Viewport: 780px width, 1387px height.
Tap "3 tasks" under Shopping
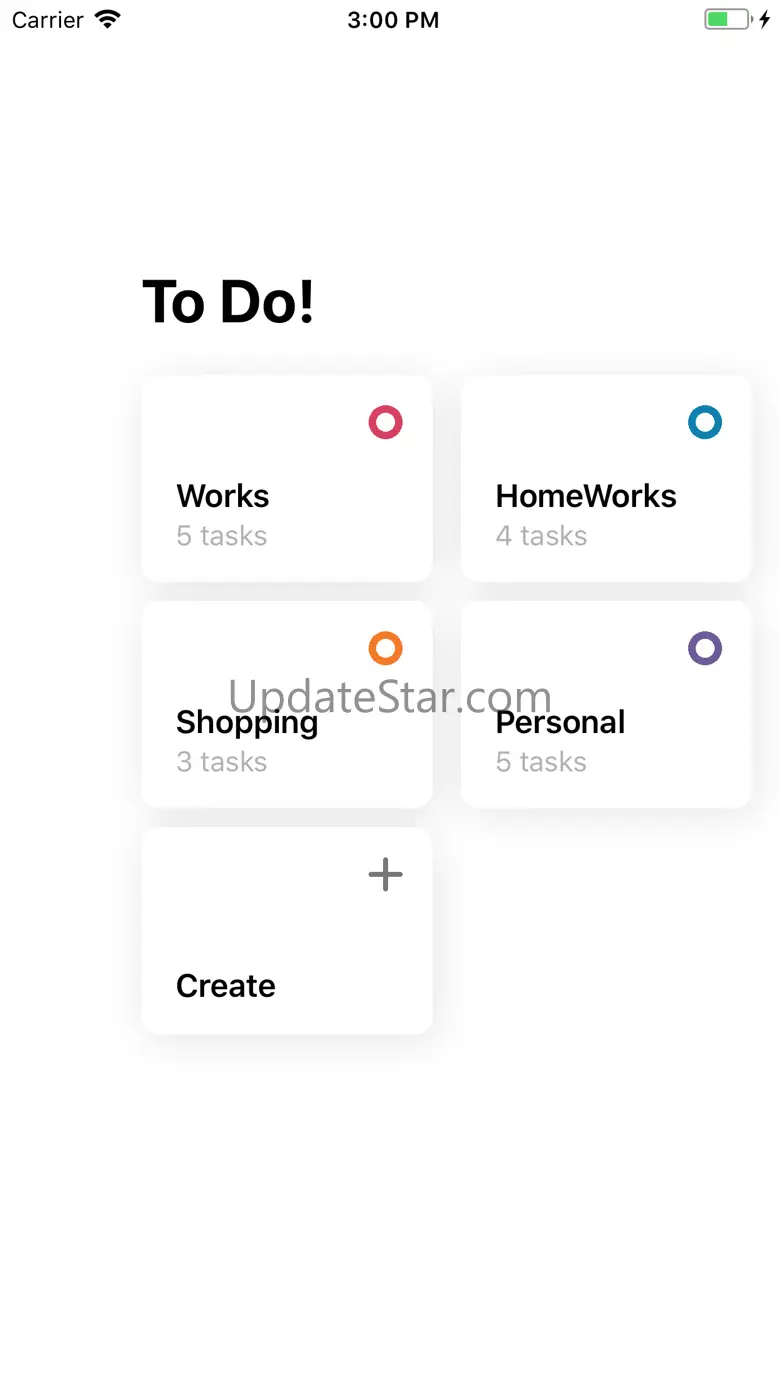coord(222,762)
